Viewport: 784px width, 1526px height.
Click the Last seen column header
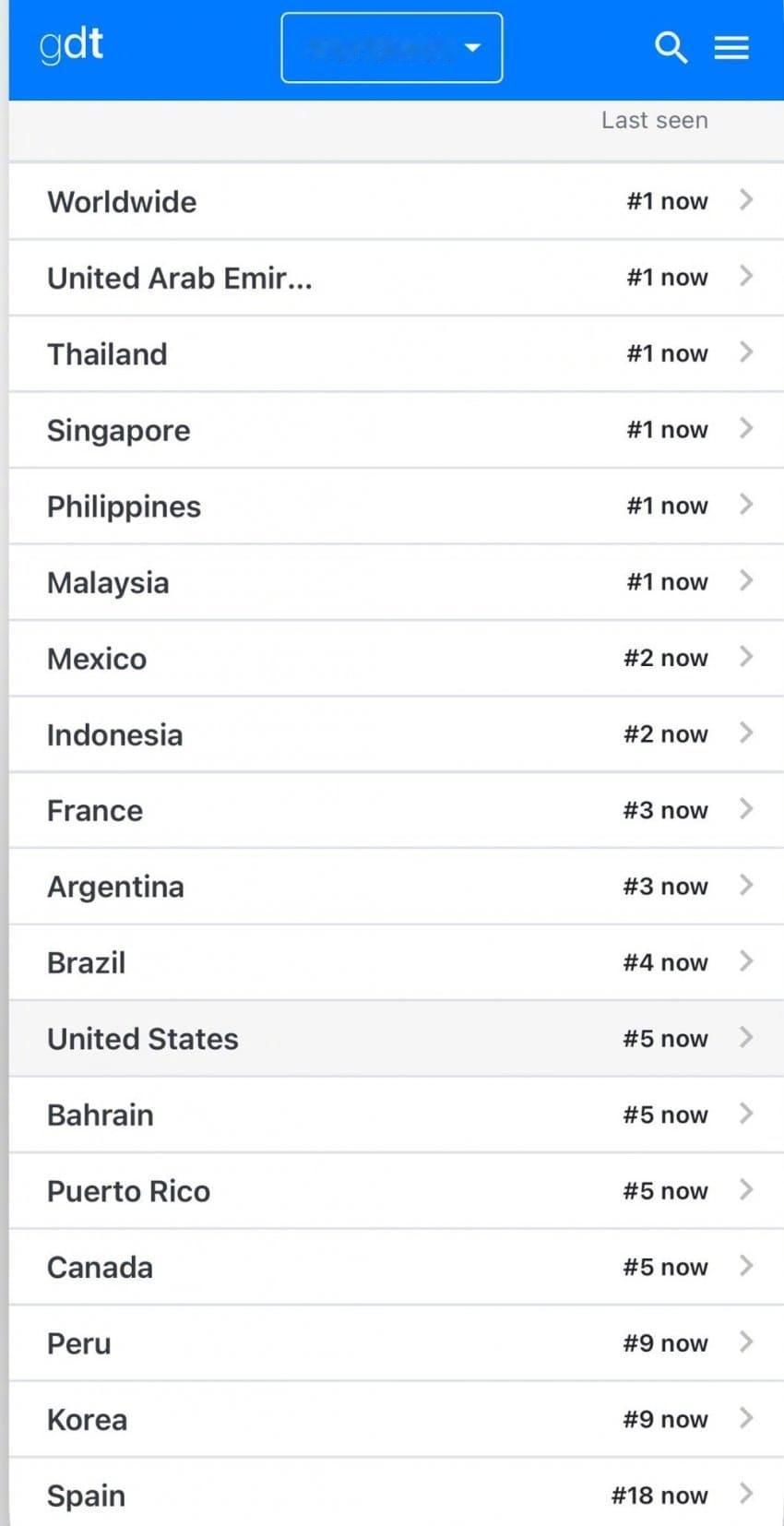[655, 120]
